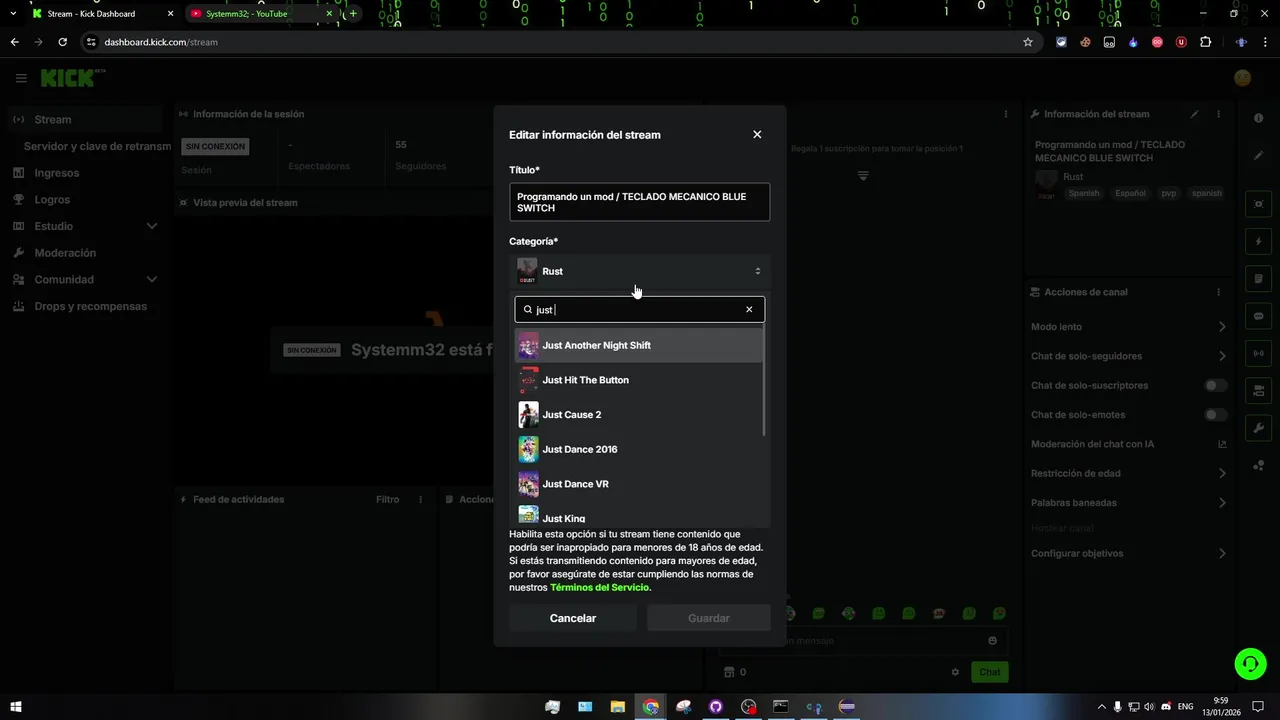This screenshot has height=720, width=1280.
Task: Click the document icon in right rail
Action: pos(1258,278)
